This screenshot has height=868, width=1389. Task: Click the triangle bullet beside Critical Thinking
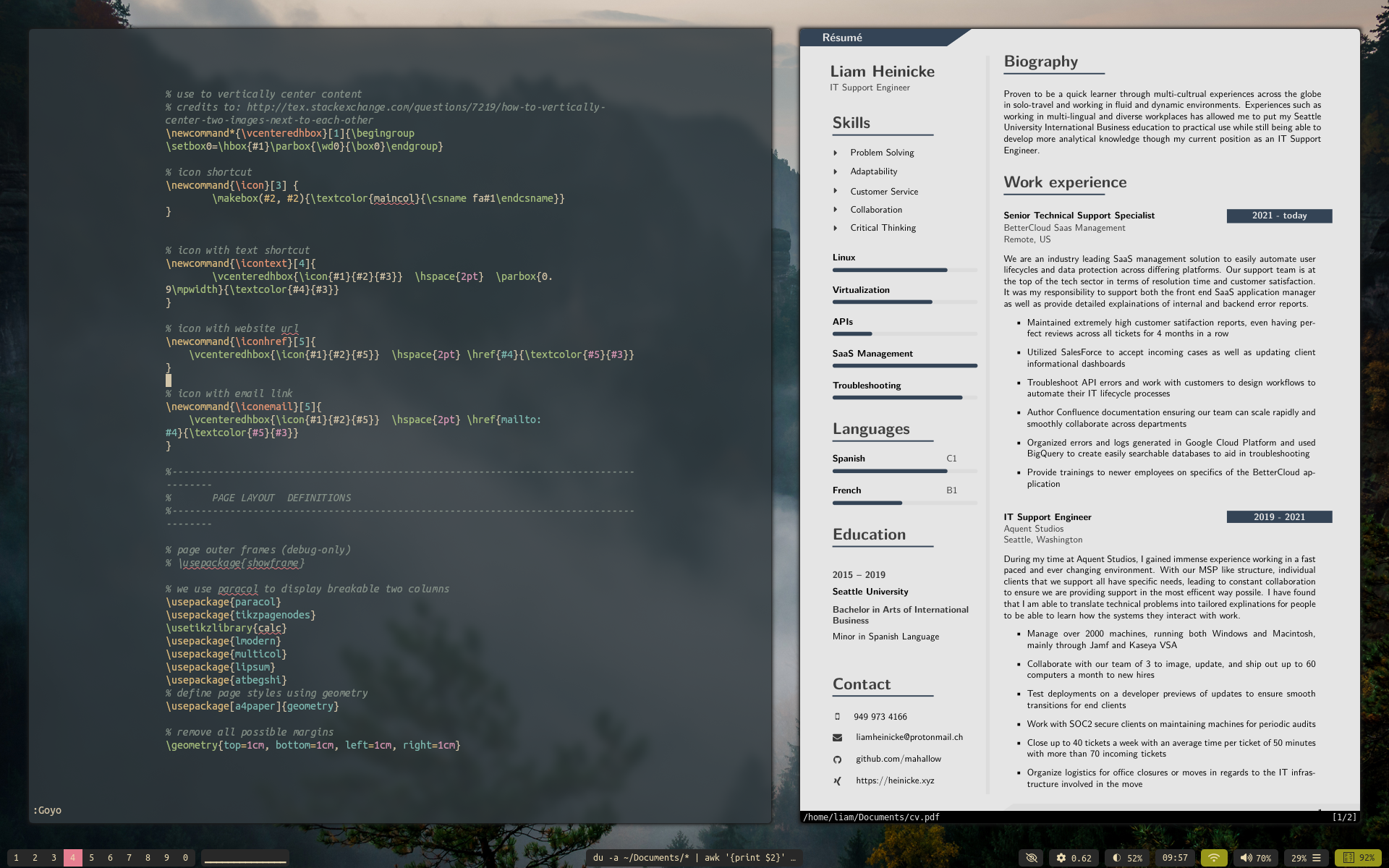pyautogui.click(x=836, y=228)
